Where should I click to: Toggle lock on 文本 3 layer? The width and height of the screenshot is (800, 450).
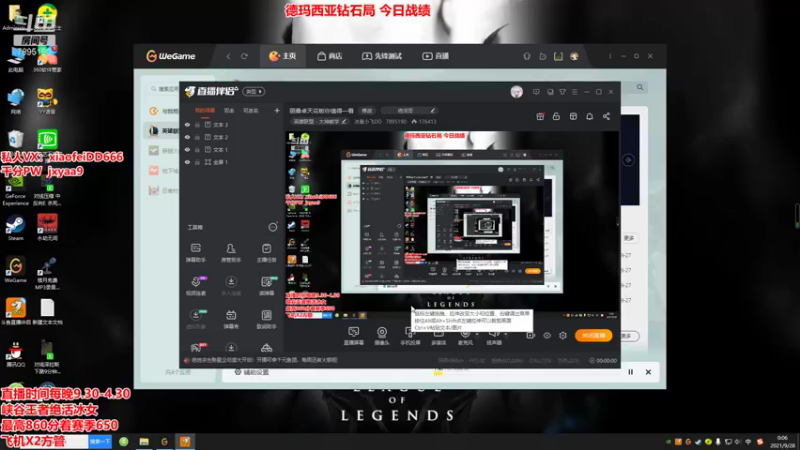pos(197,124)
